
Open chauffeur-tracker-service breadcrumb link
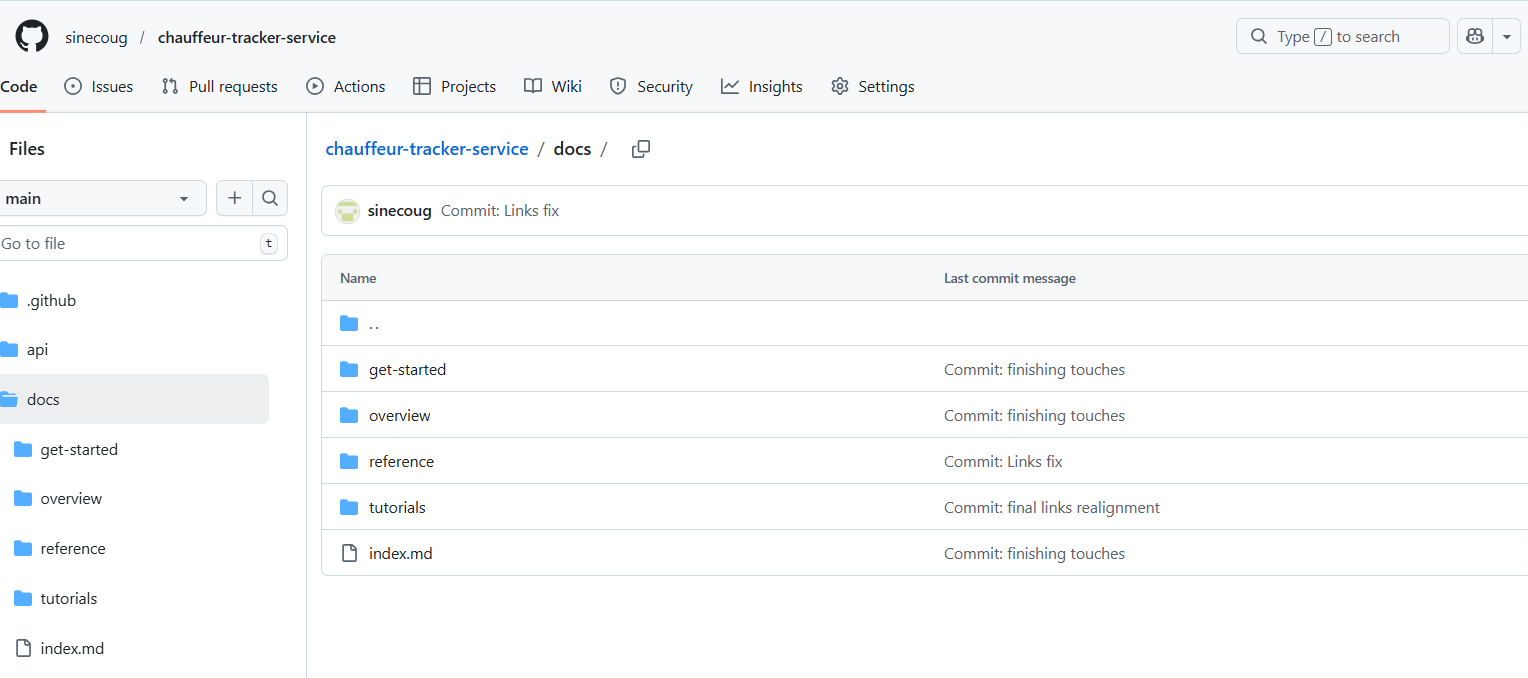(x=427, y=149)
